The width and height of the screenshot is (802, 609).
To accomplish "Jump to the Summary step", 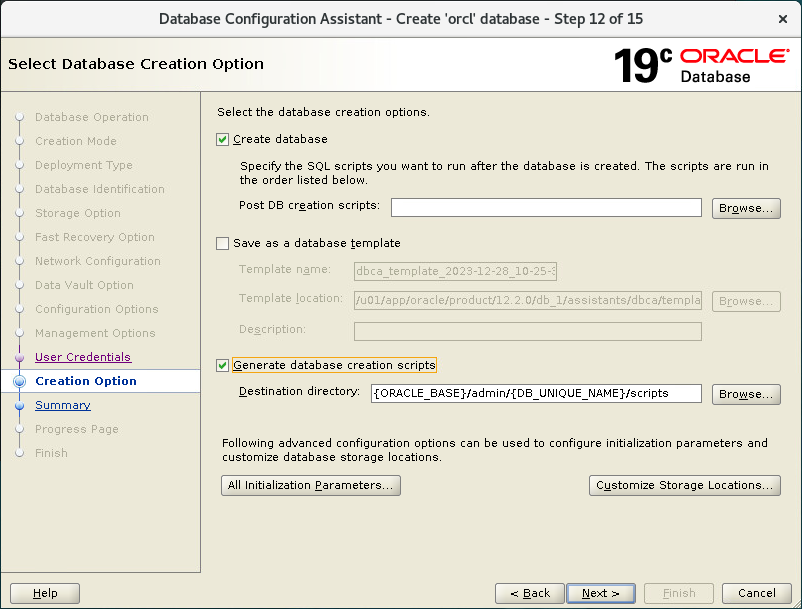I will [x=62, y=405].
